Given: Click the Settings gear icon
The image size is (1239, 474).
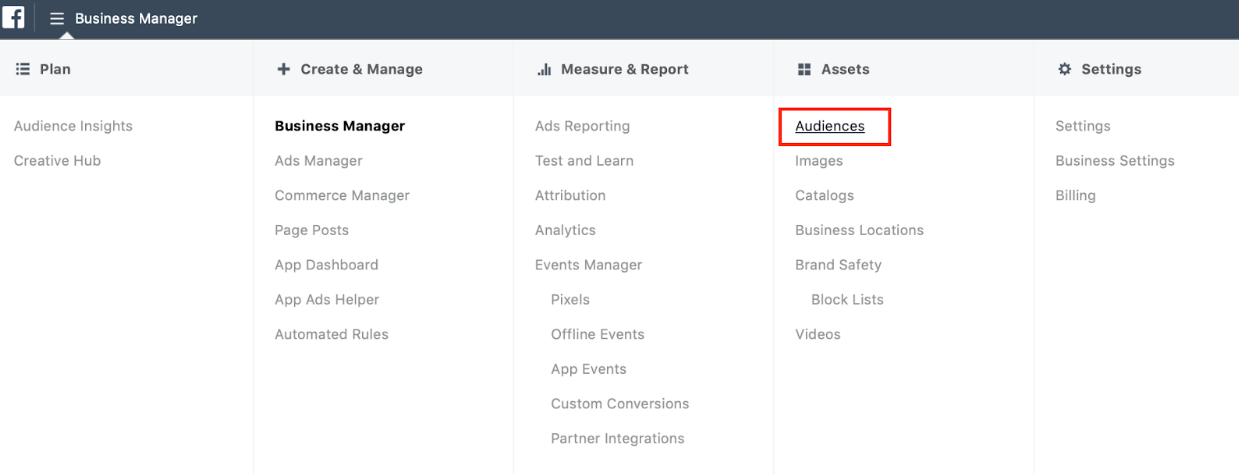Looking at the screenshot, I should (1064, 69).
